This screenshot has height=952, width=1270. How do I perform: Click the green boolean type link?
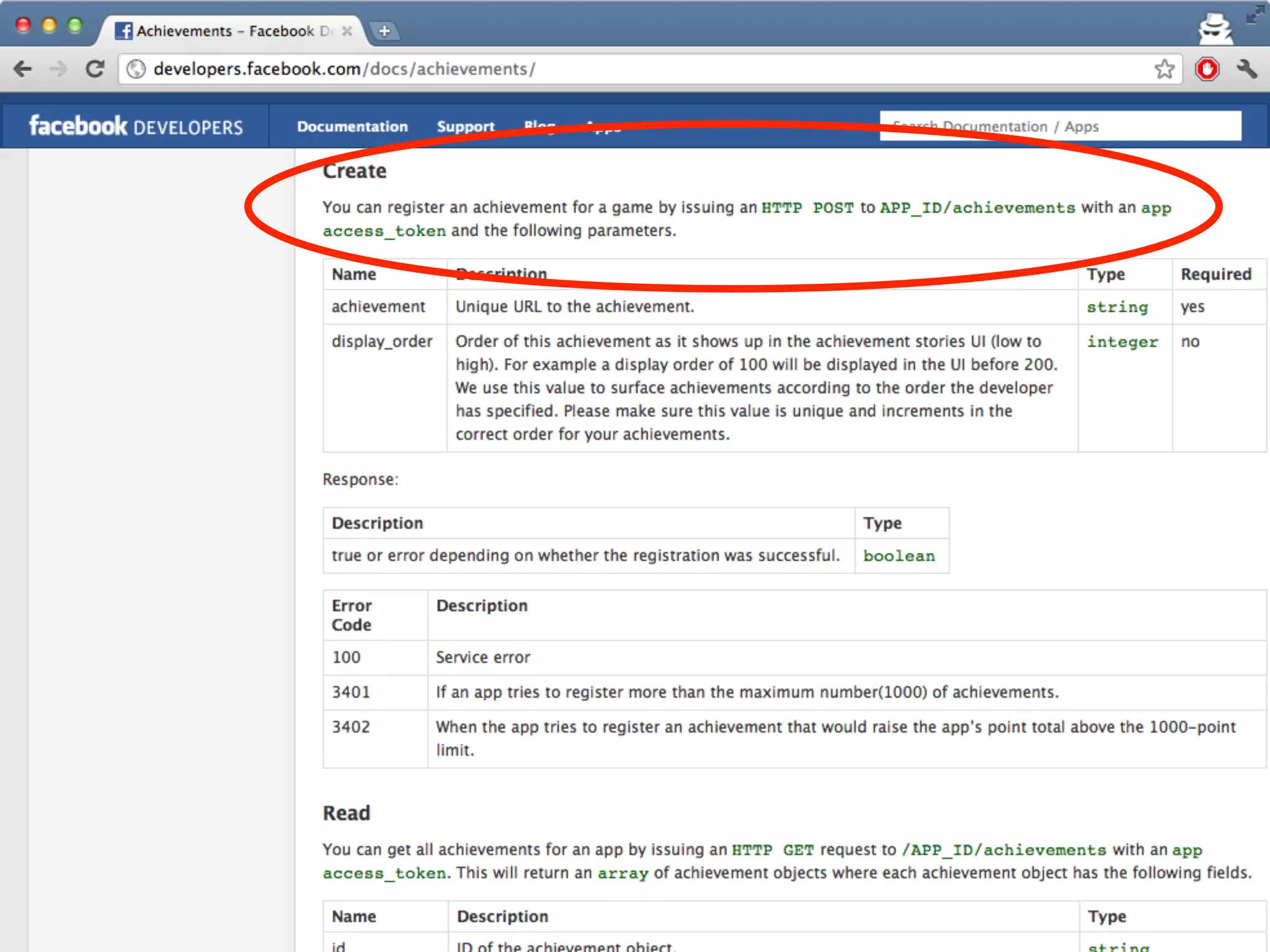coord(899,557)
